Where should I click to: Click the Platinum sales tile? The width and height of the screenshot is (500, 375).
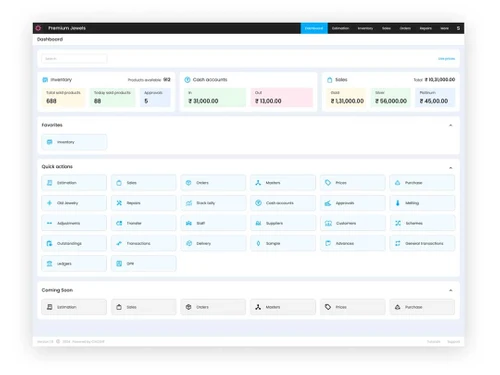[x=435, y=97]
